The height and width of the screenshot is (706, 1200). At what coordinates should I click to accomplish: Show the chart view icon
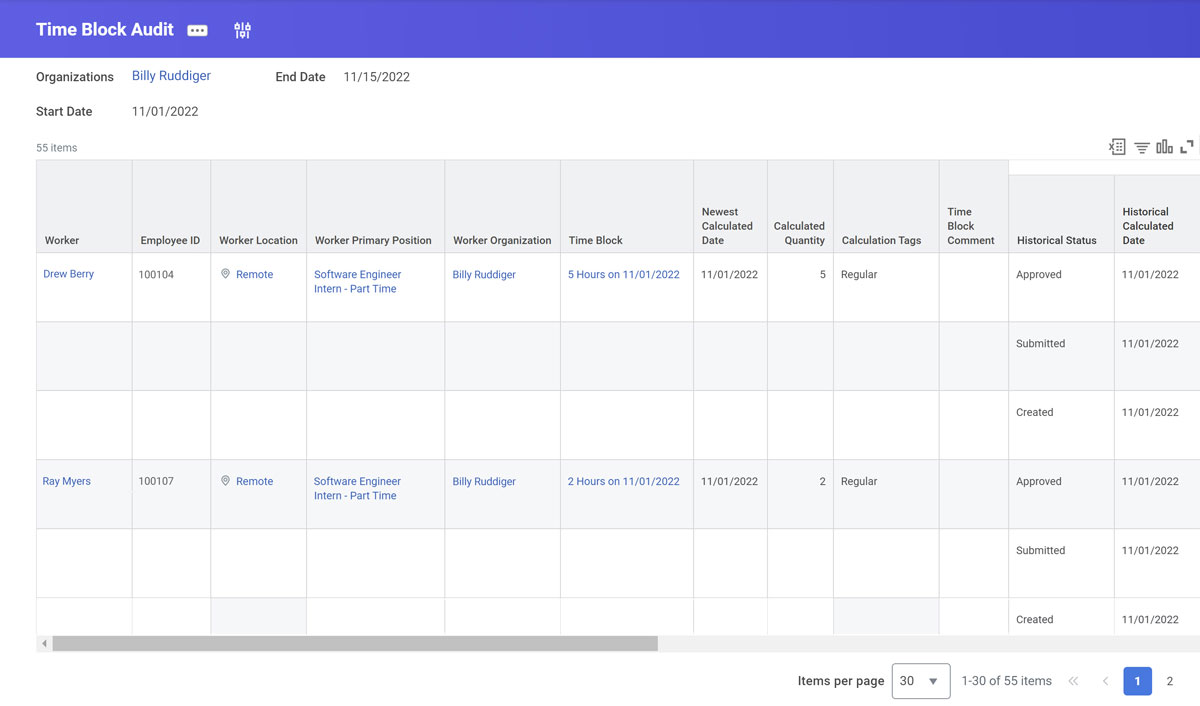tap(1164, 147)
